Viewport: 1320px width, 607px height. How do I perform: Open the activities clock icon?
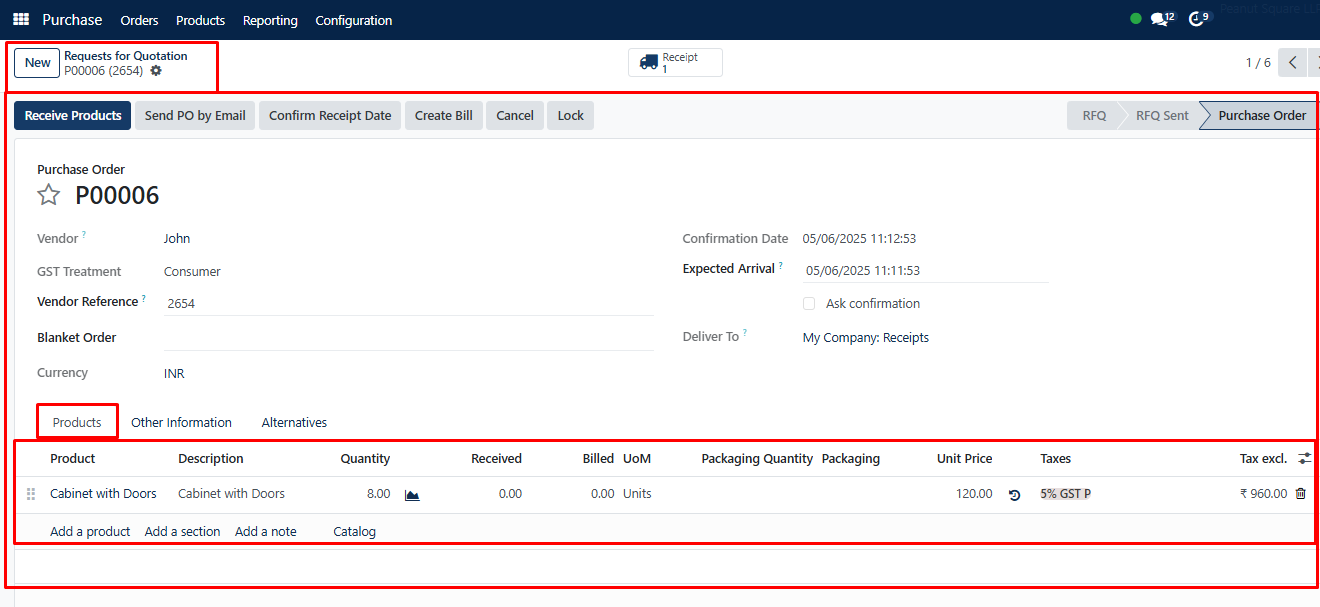1198,19
